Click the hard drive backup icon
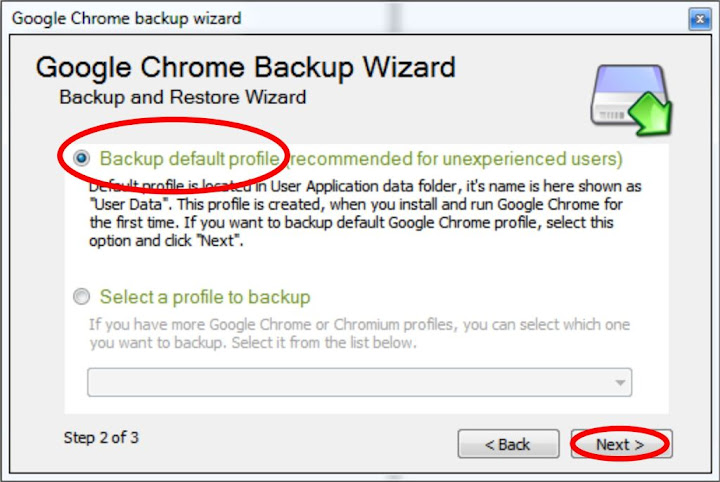The image size is (720, 482). coord(630,100)
